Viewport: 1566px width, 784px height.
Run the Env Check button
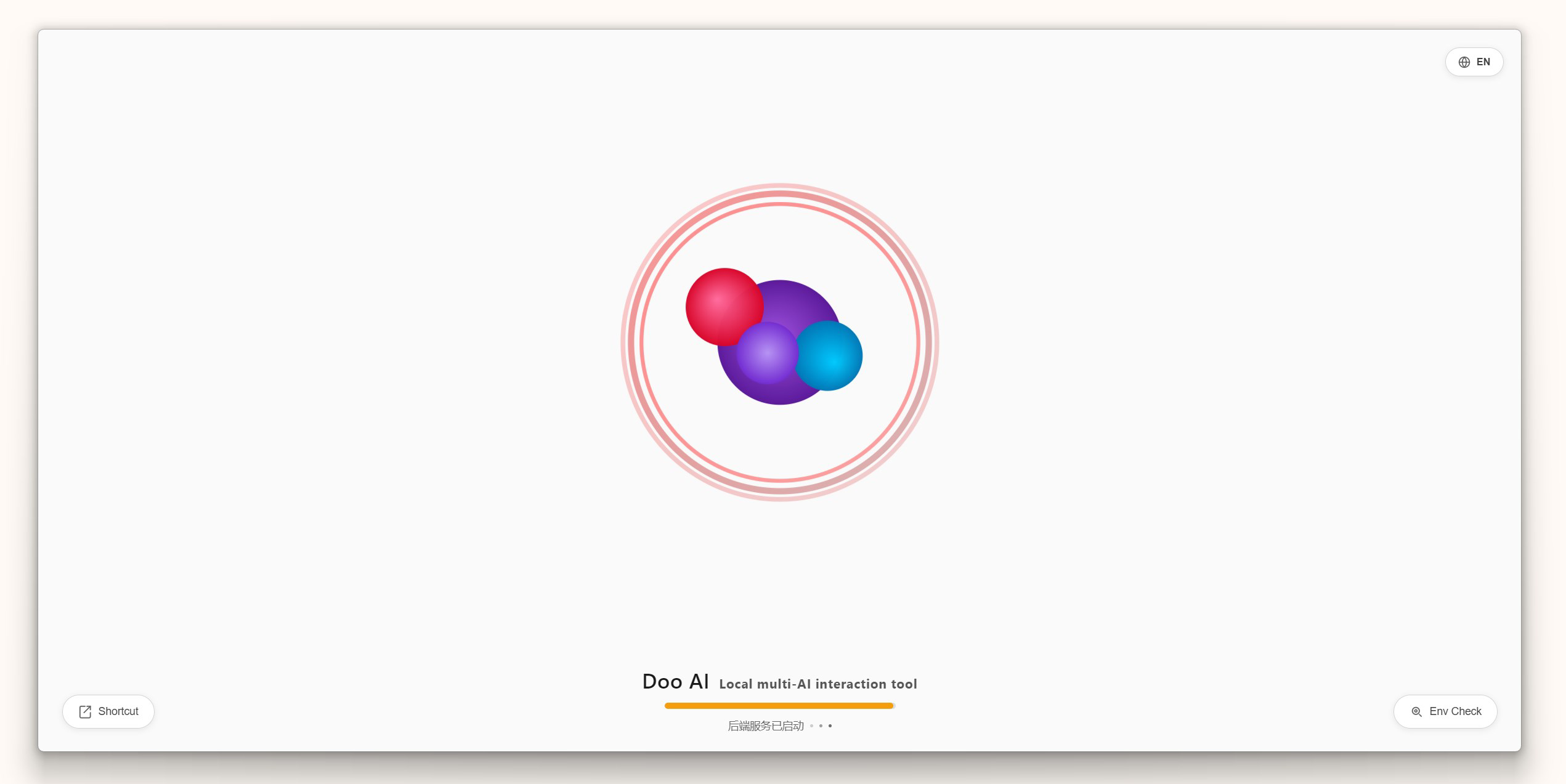click(x=1445, y=711)
